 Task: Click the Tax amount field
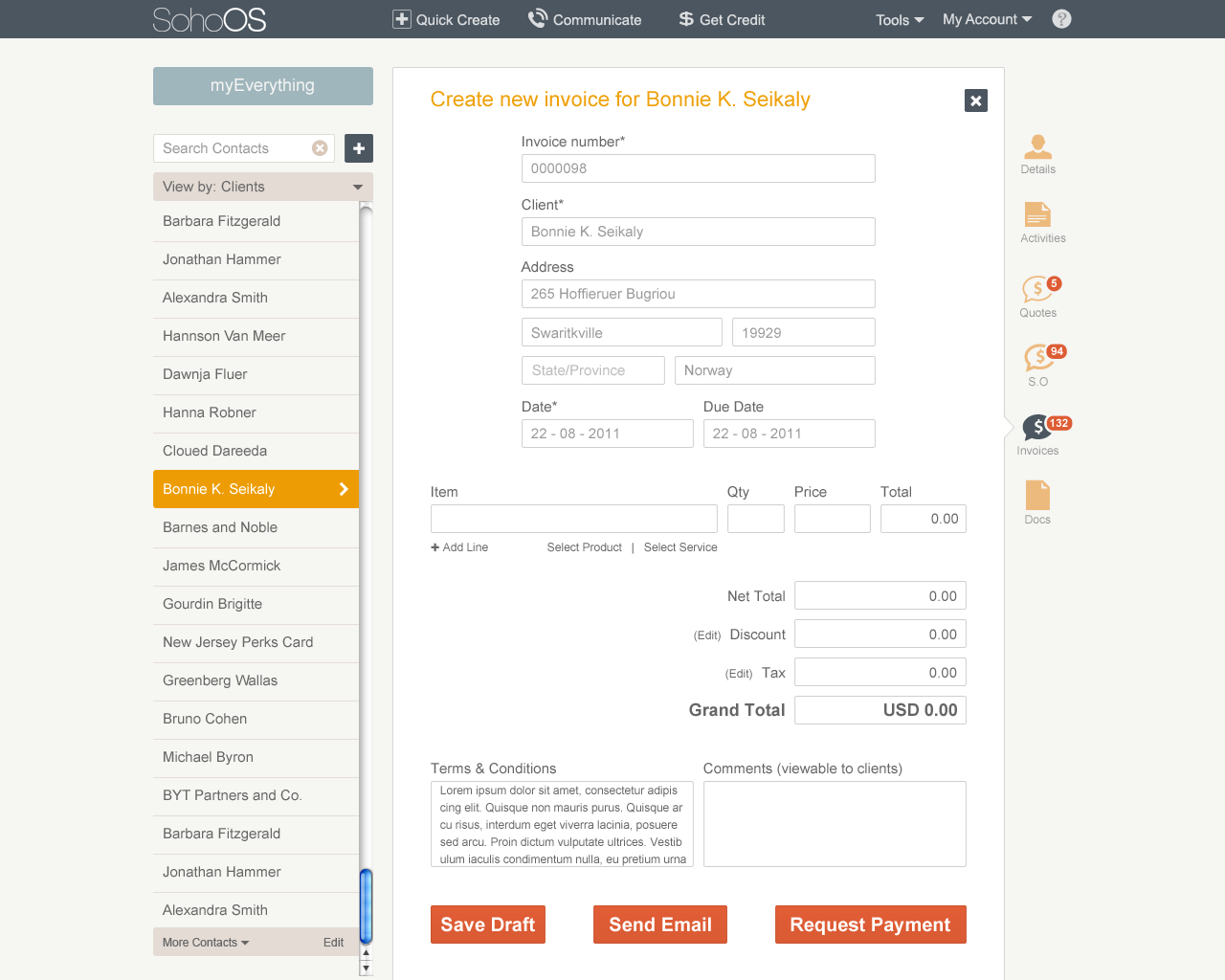tap(880, 672)
